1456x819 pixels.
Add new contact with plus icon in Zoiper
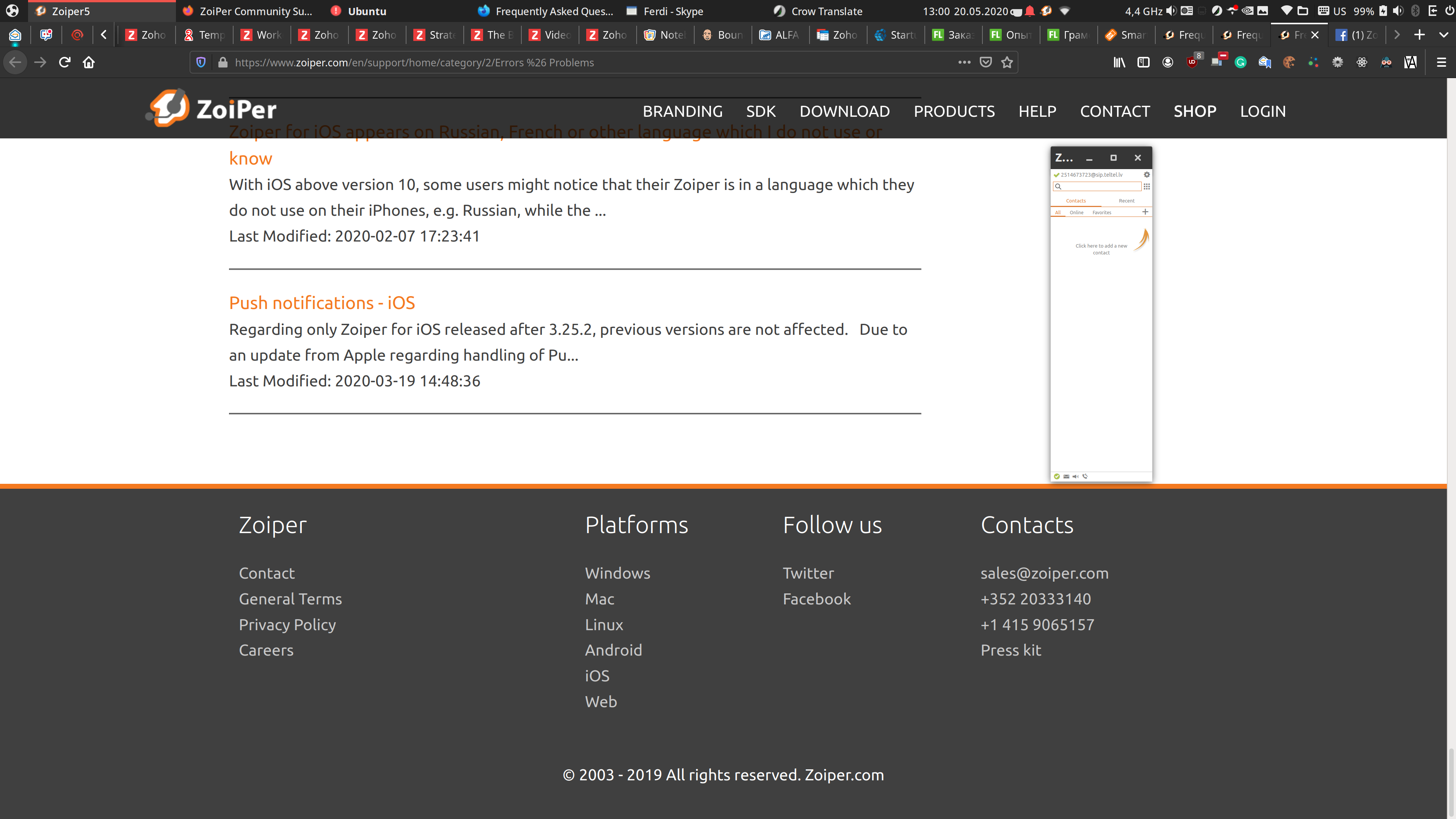(1145, 212)
